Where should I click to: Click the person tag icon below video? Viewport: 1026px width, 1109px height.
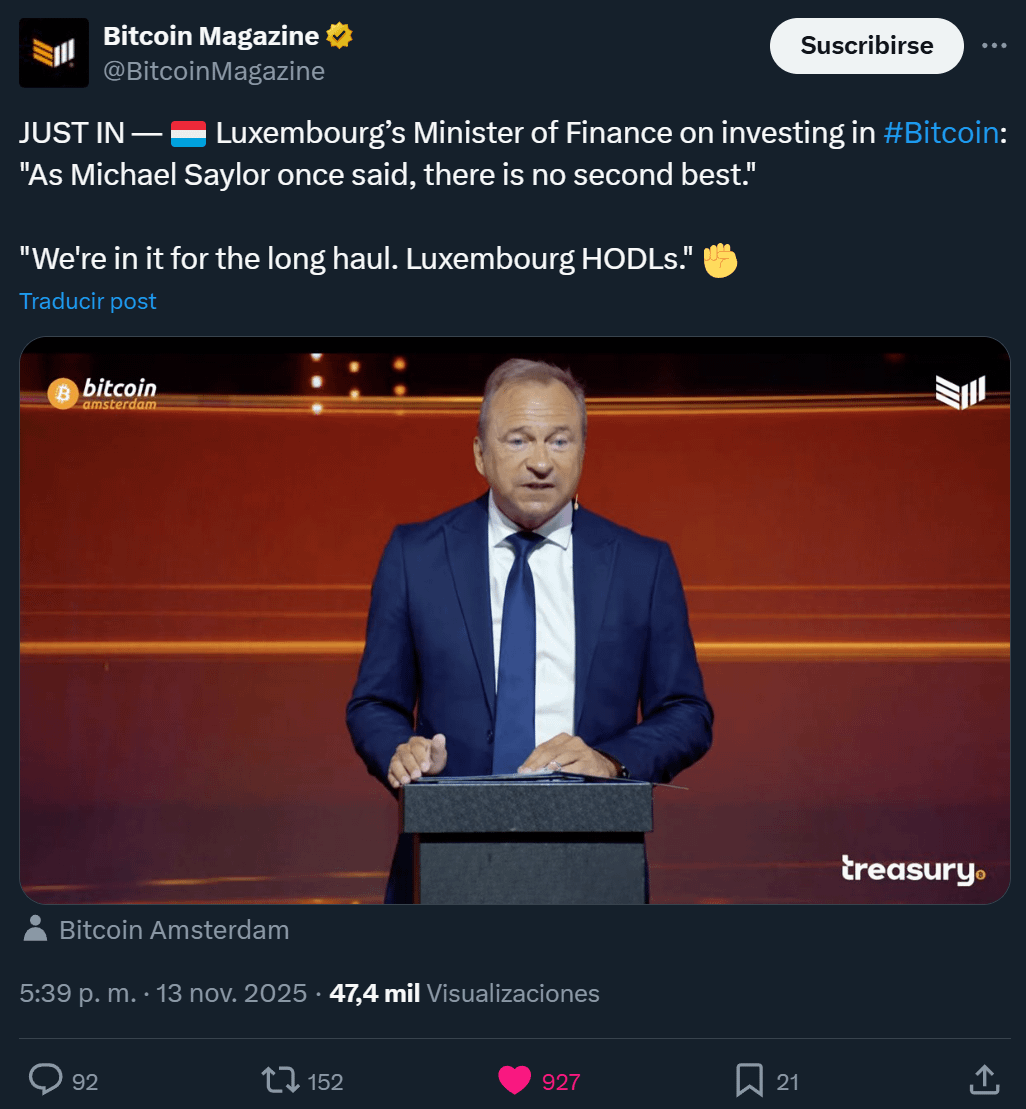tap(35, 929)
